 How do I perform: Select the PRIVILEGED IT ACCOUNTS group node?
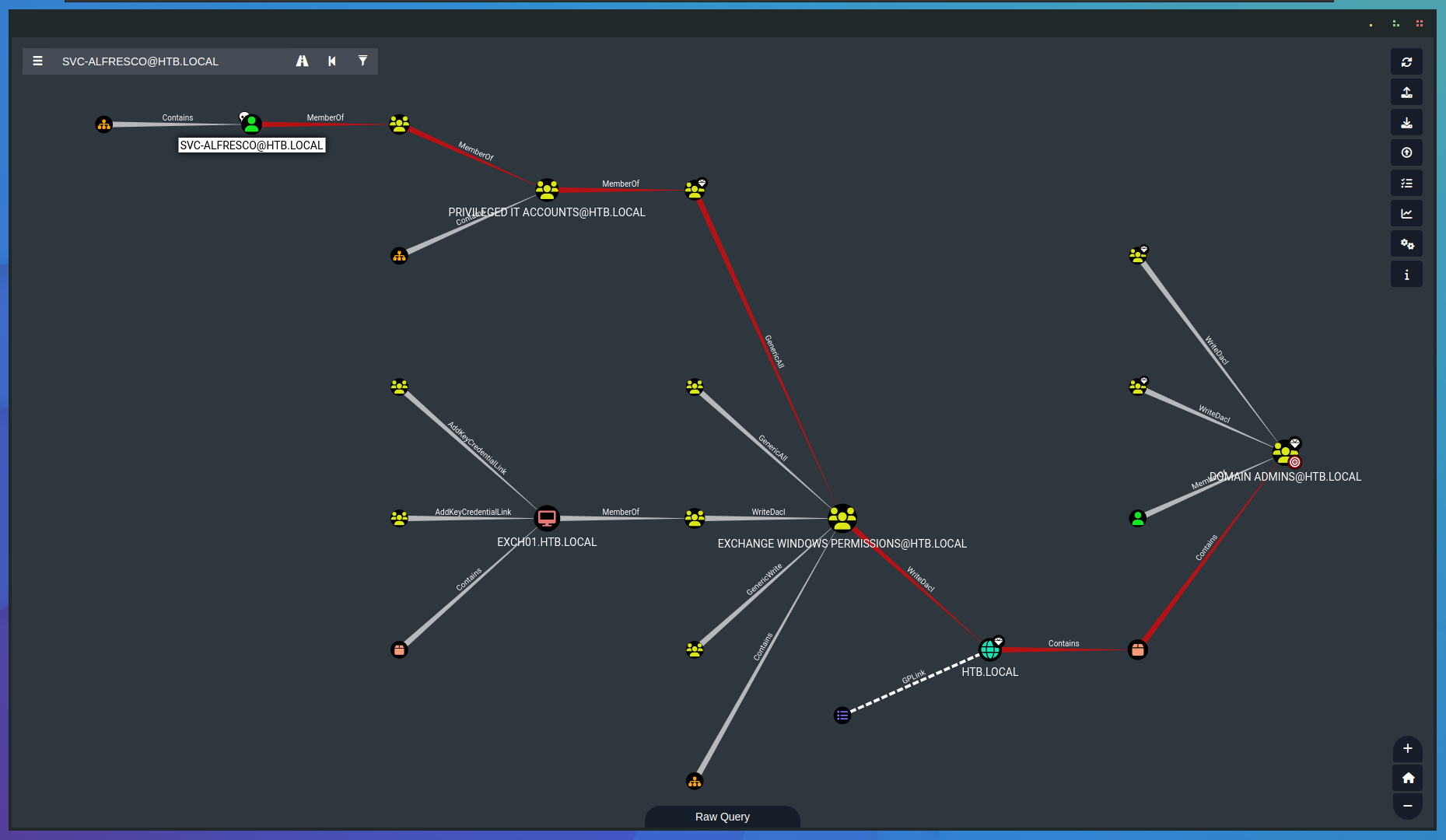(x=547, y=189)
